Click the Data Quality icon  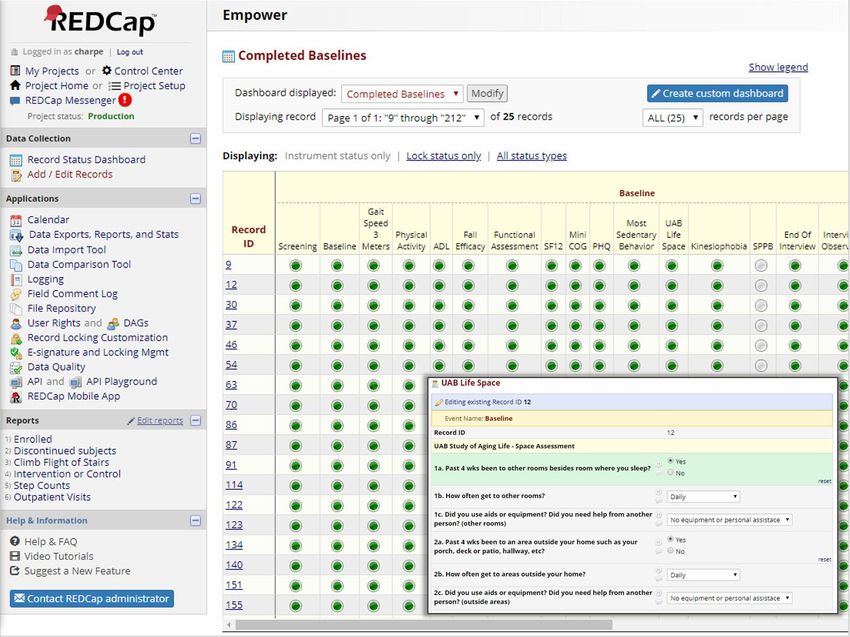point(16,367)
